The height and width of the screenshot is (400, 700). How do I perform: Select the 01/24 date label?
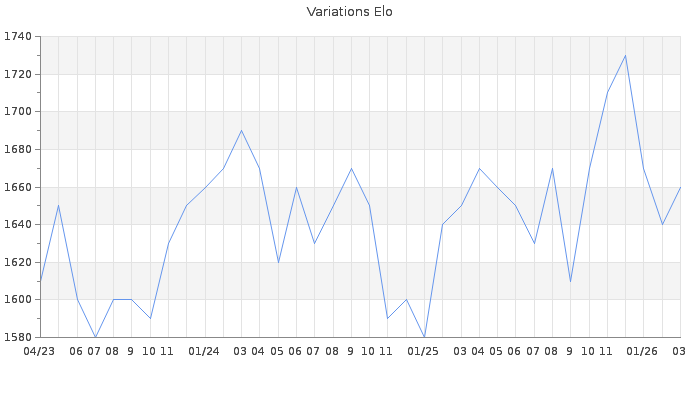pos(204,351)
